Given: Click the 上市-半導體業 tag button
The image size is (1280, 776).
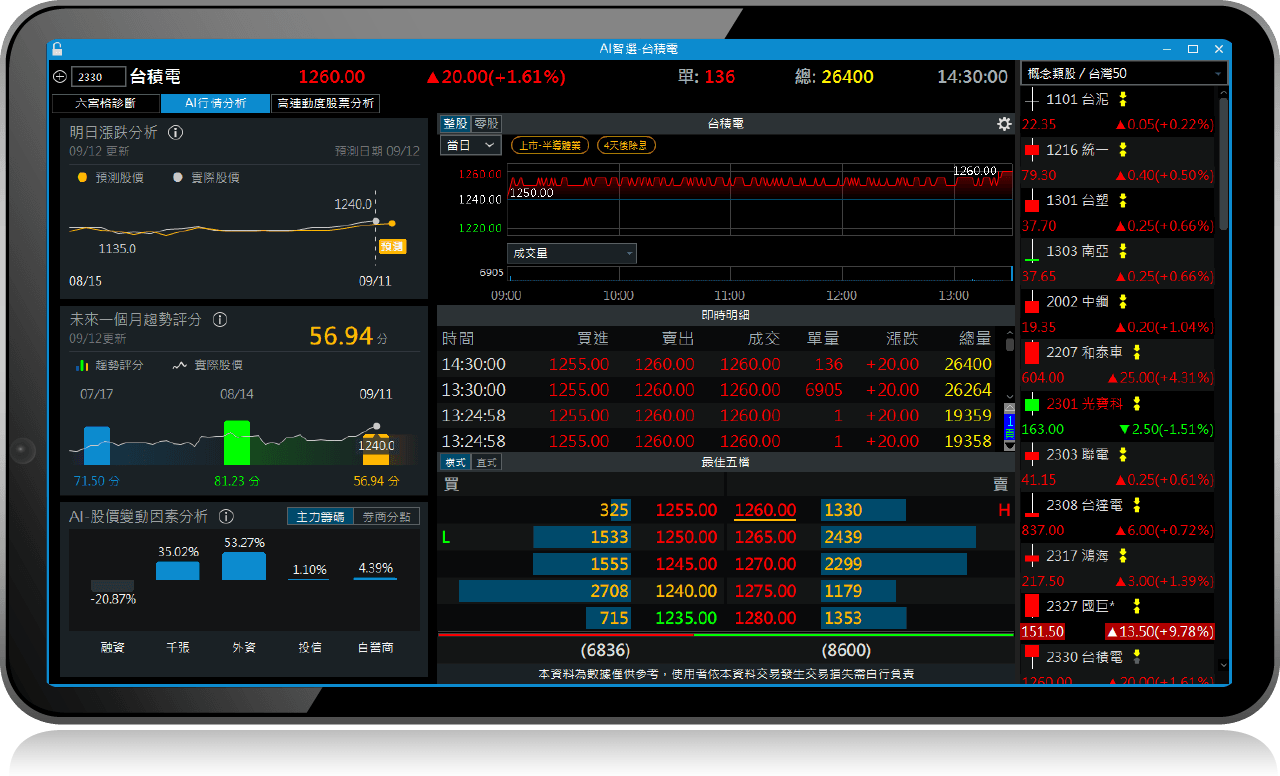Looking at the screenshot, I should point(550,145).
